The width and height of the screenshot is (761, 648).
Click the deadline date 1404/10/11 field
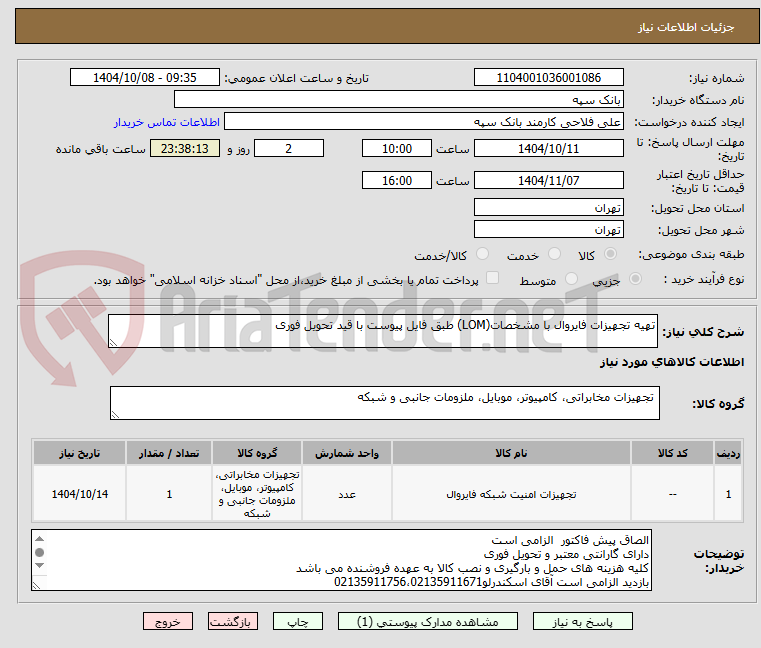(x=548, y=148)
